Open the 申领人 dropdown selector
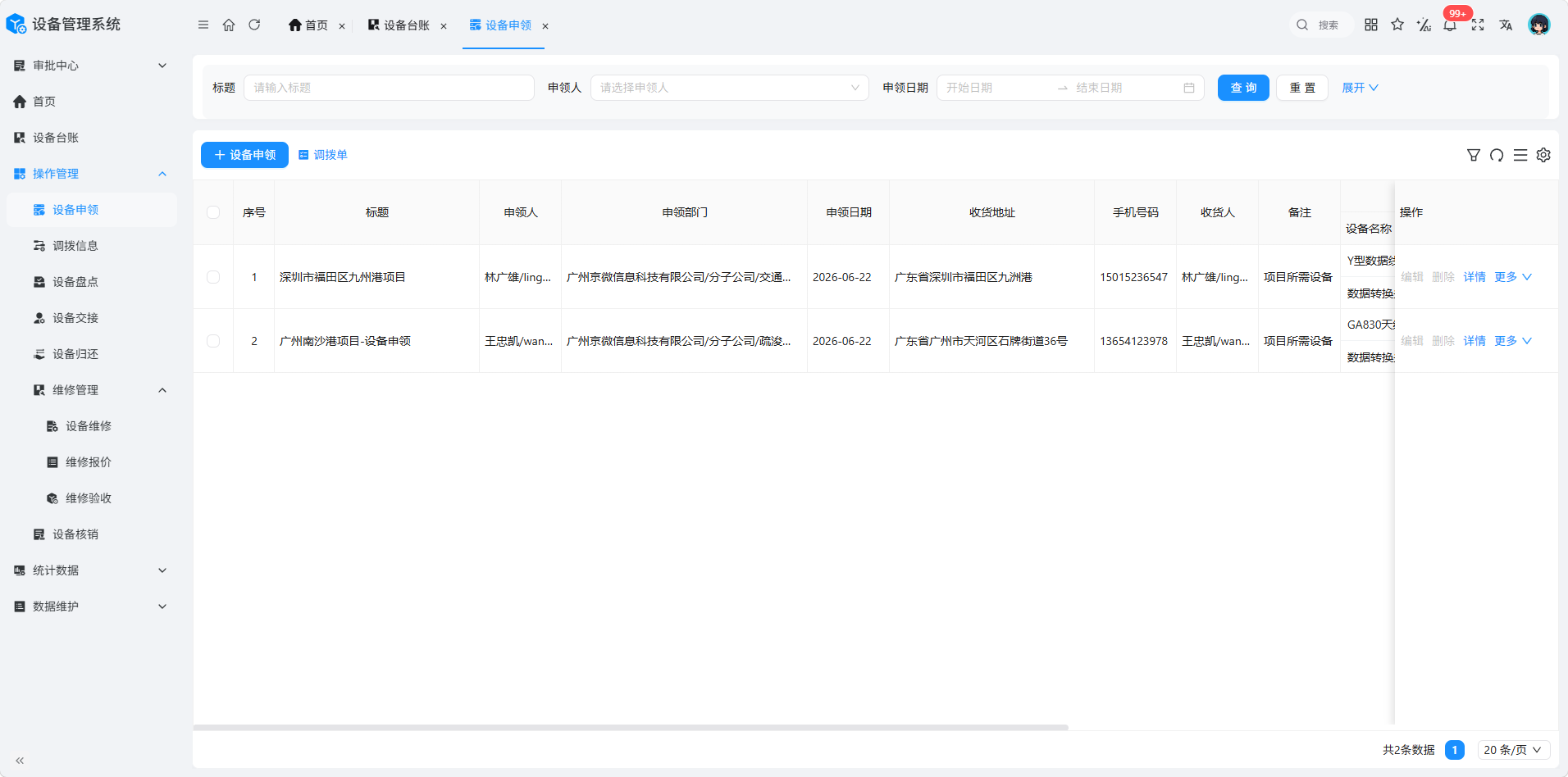 tap(729, 88)
